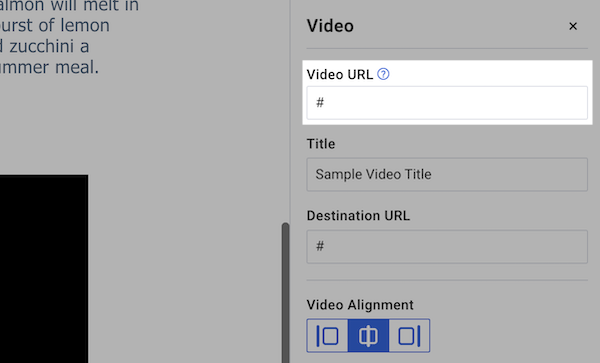Open the Video URL help icon
600x363 pixels.
pyautogui.click(x=383, y=74)
